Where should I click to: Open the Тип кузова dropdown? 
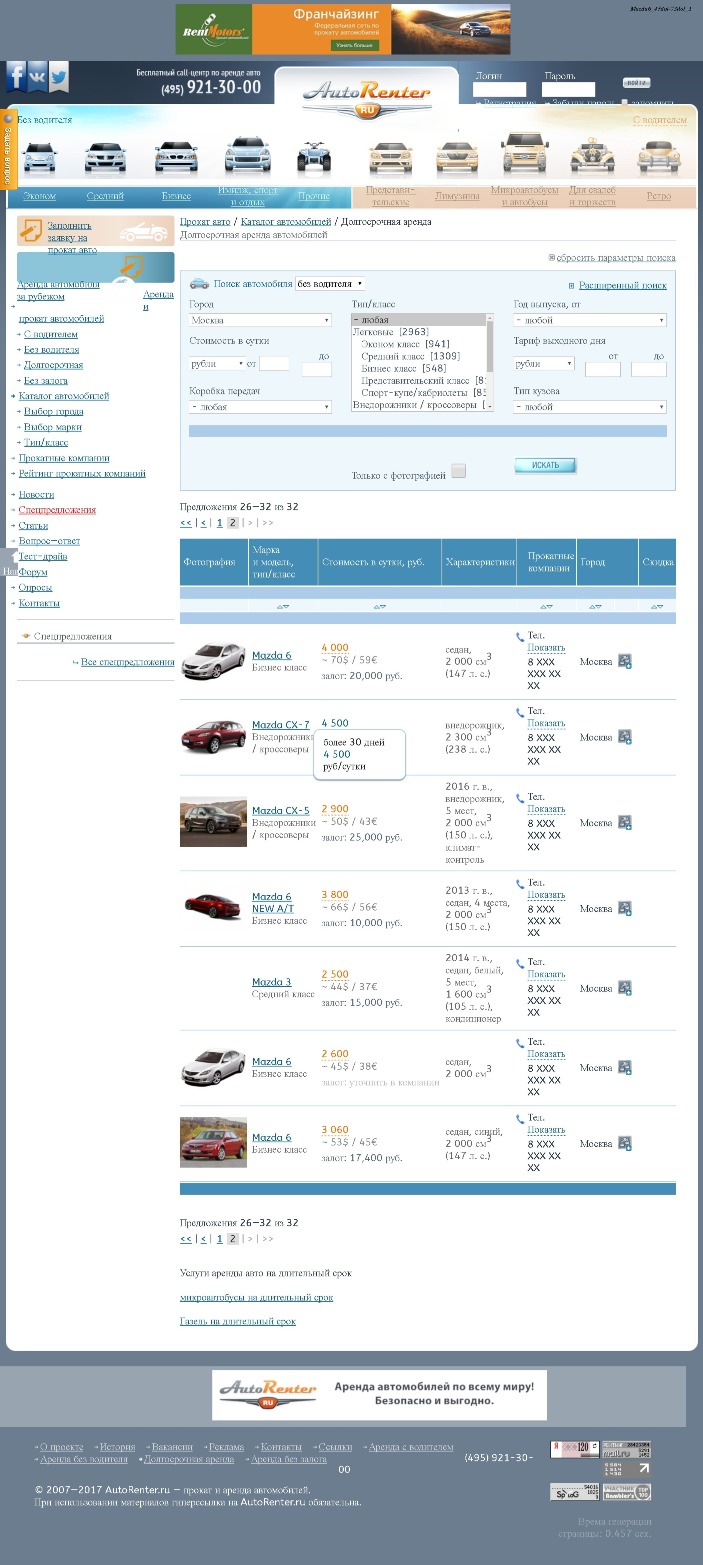tap(590, 407)
